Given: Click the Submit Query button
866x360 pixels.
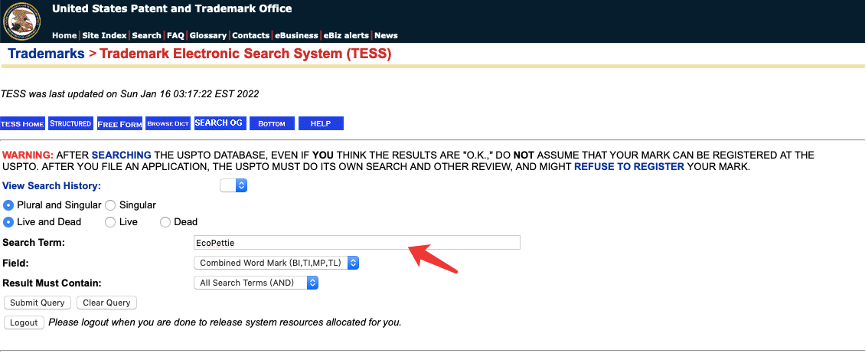Looking at the screenshot, I should point(38,303).
